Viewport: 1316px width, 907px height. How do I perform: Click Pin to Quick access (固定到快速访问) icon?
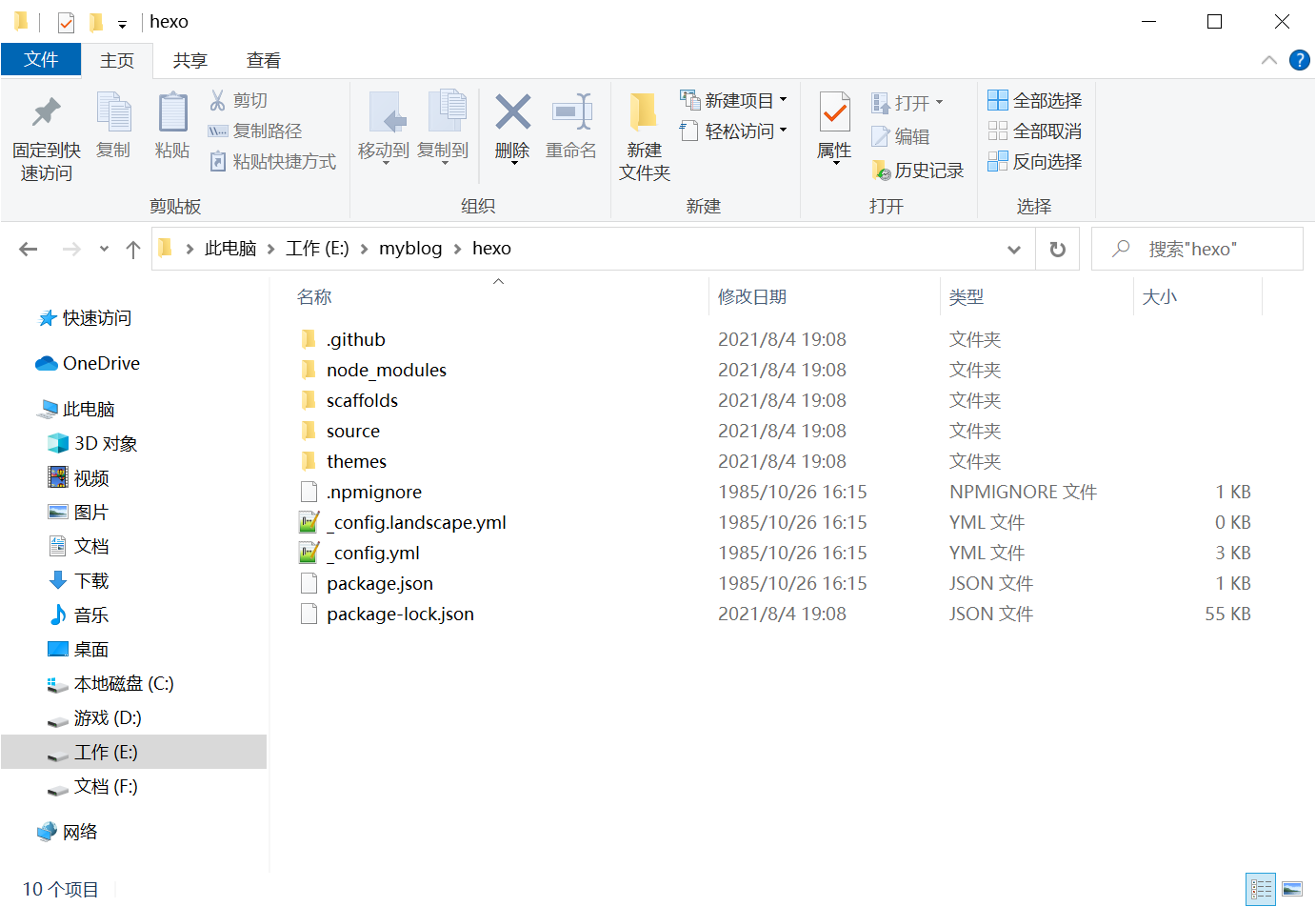(46, 112)
